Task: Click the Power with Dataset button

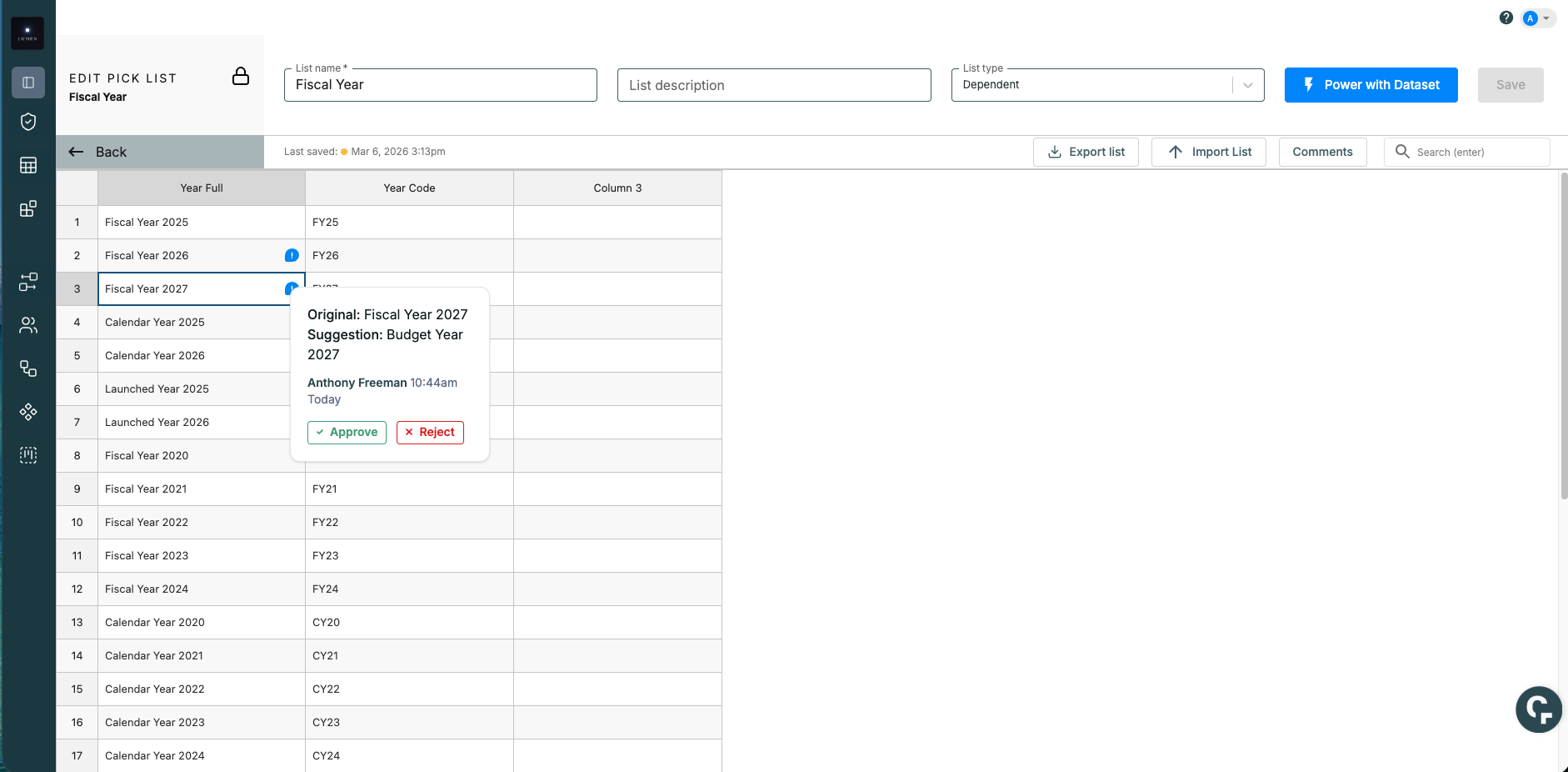Action: click(x=1371, y=85)
